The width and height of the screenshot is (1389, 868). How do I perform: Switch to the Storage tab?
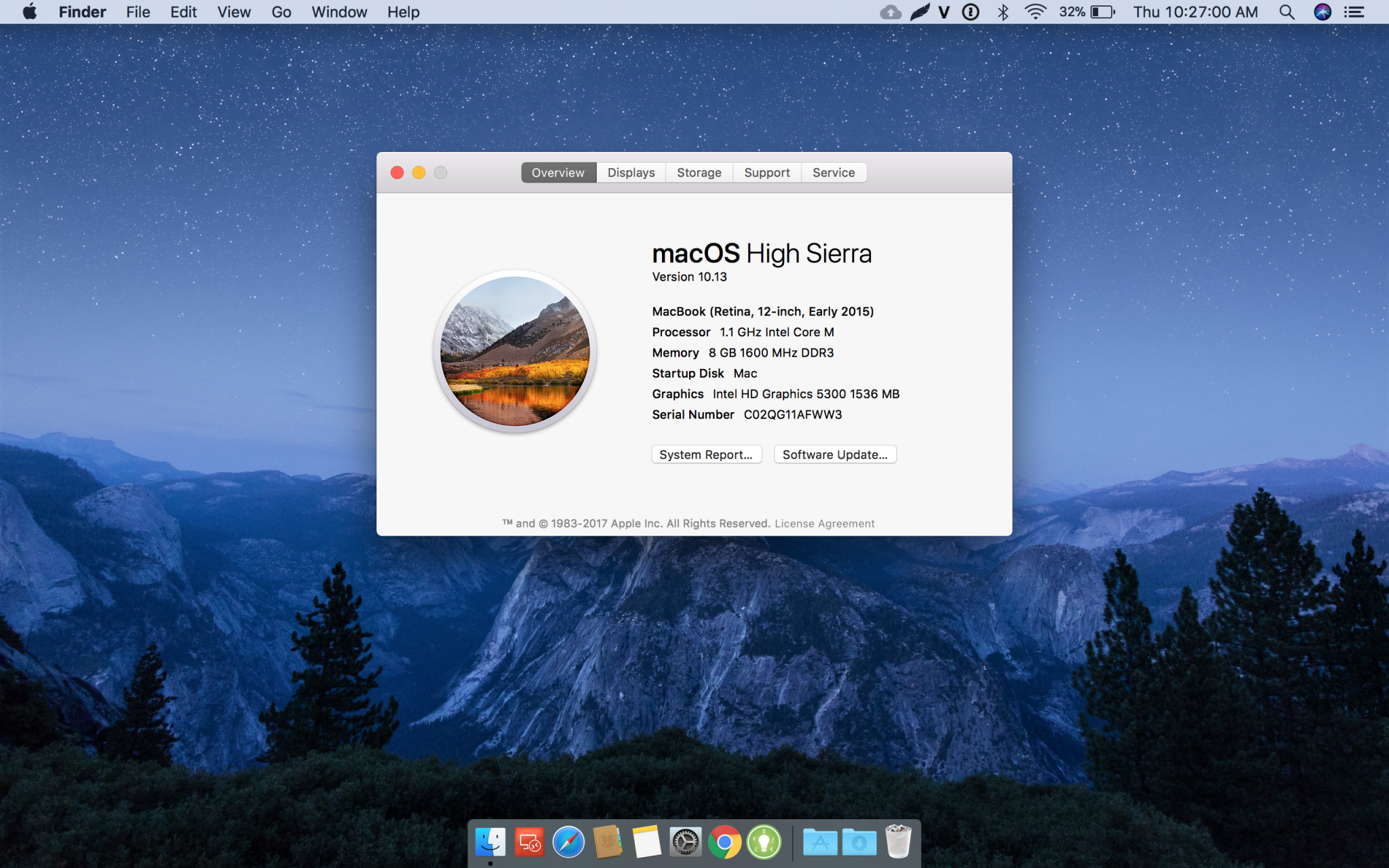(699, 172)
